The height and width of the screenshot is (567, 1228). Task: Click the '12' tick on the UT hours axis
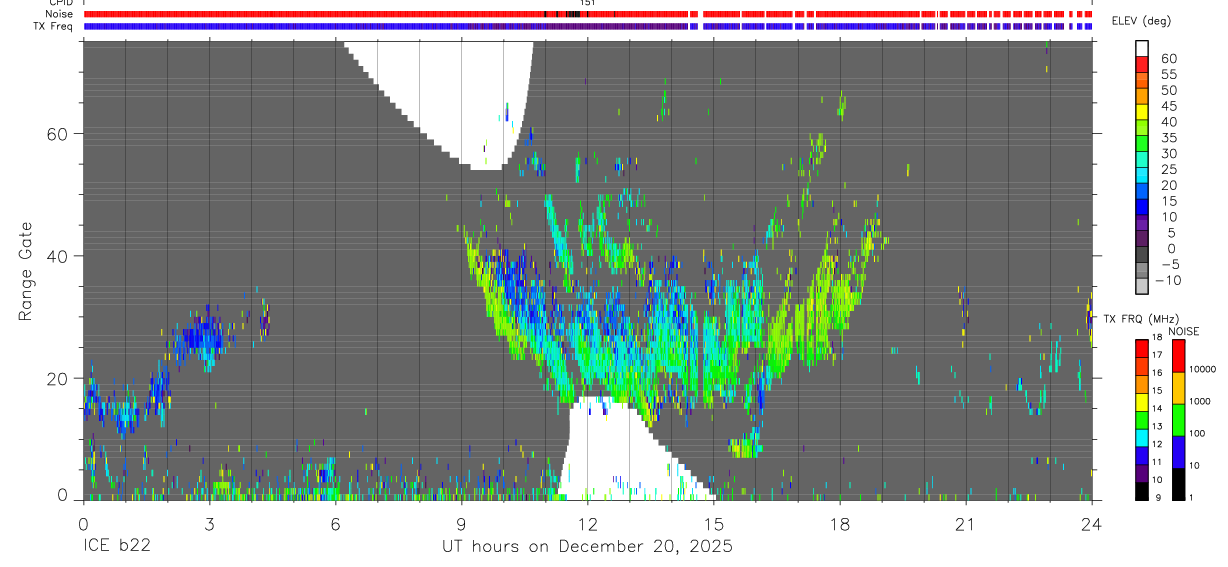coord(587,524)
